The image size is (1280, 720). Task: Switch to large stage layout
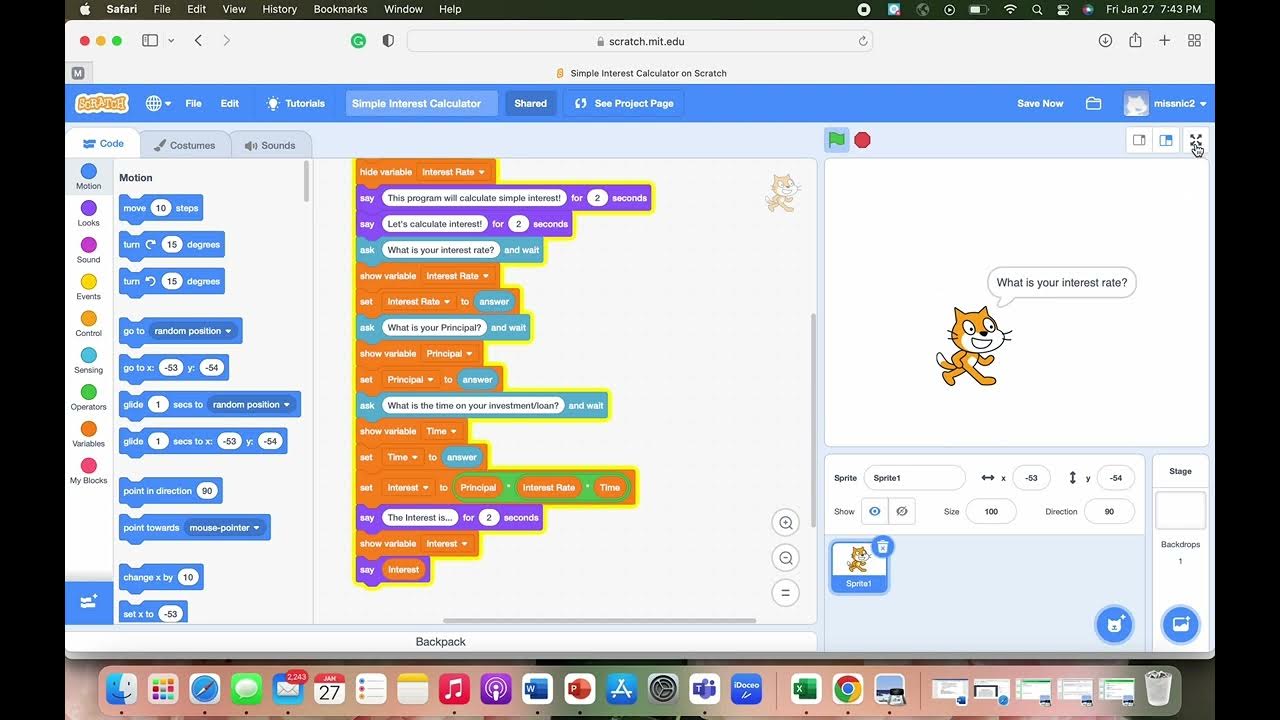(x=1166, y=140)
